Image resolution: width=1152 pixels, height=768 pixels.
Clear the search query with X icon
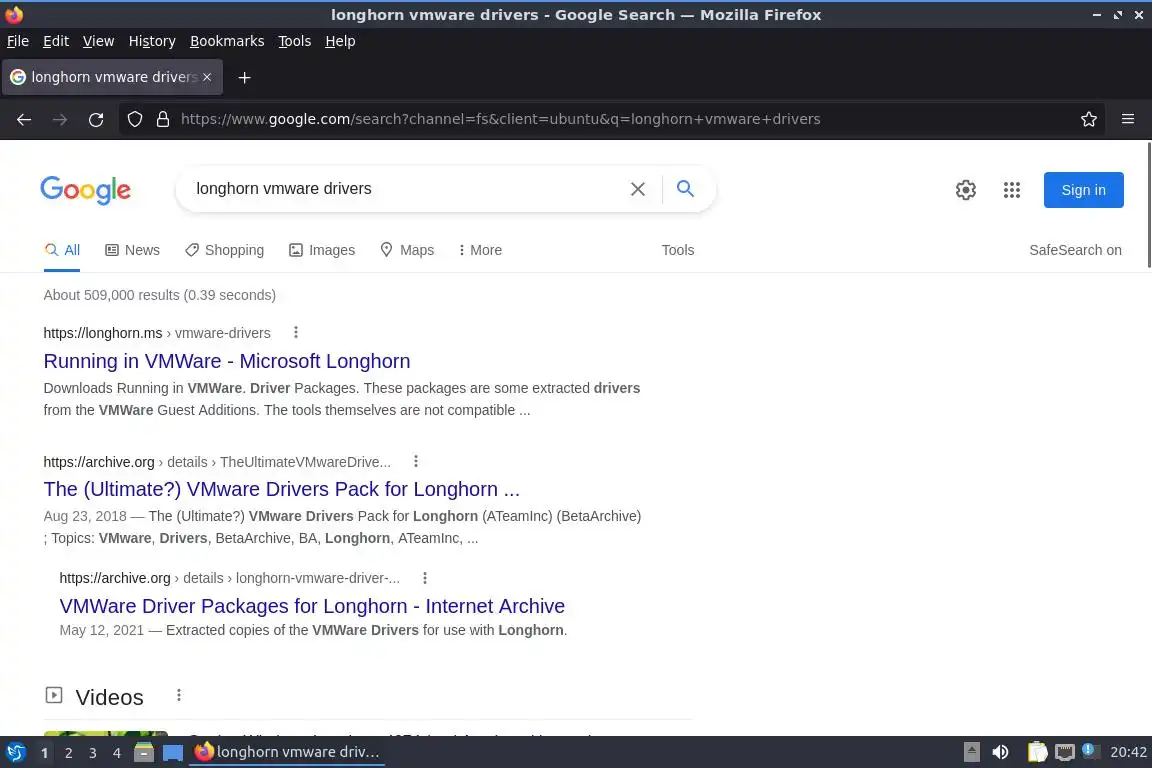coord(638,189)
